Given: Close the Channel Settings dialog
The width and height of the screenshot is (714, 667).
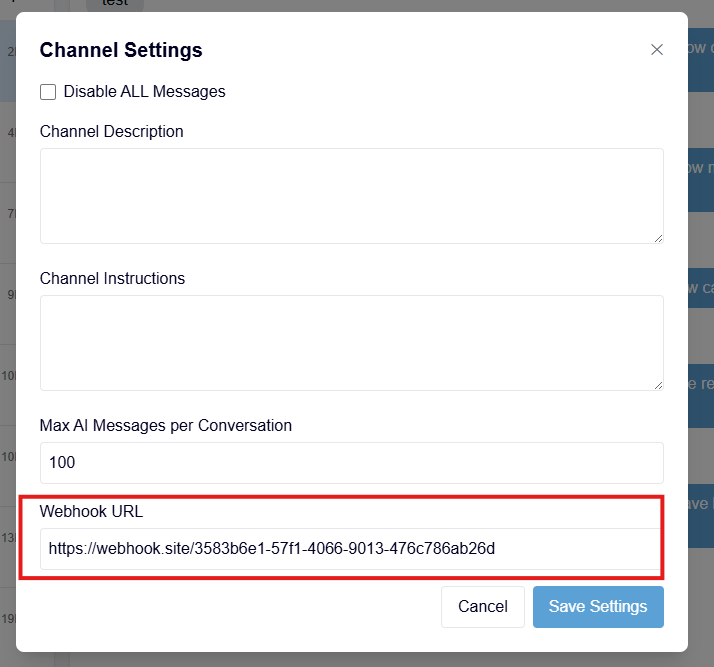Looking at the screenshot, I should pyautogui.click(x=656, y=50).
